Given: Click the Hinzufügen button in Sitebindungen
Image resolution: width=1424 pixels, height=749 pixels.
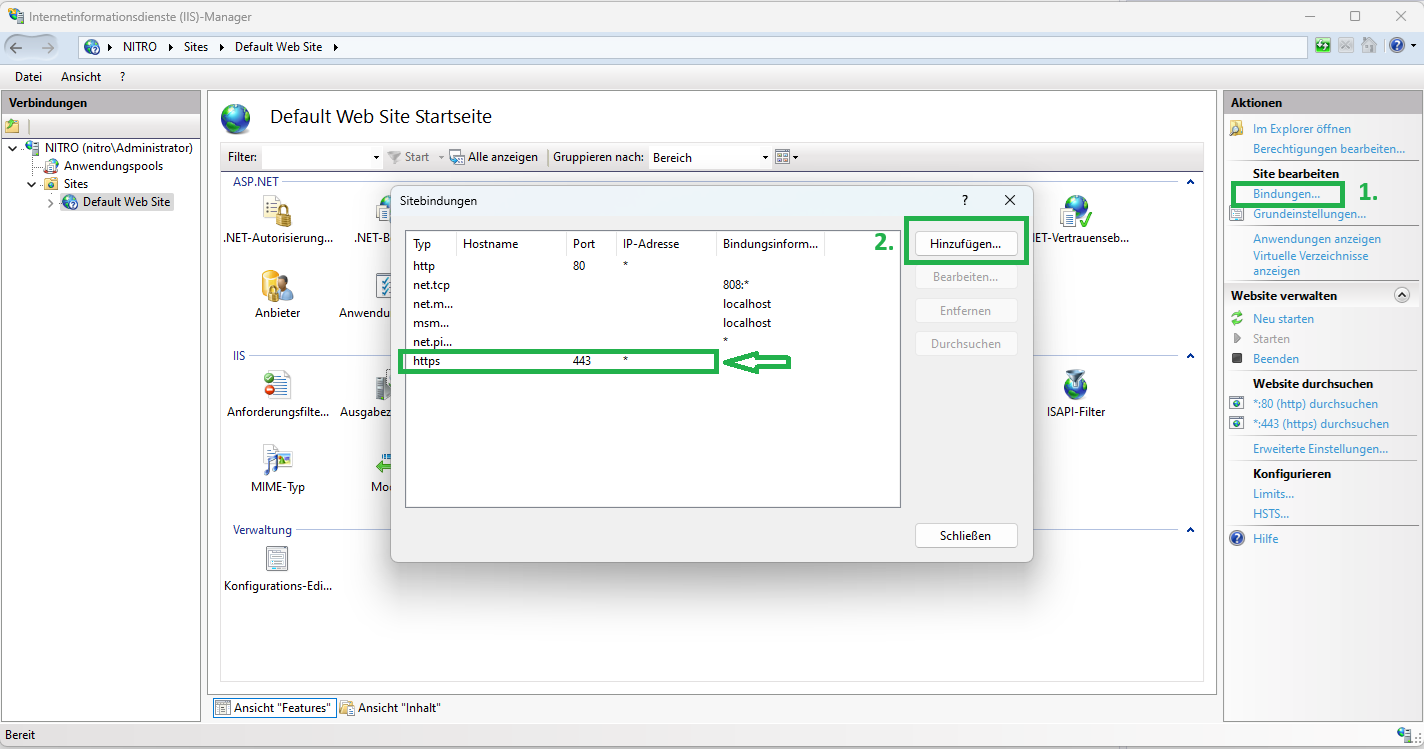Looking at the screenshot, I should [x=965, y=242].
